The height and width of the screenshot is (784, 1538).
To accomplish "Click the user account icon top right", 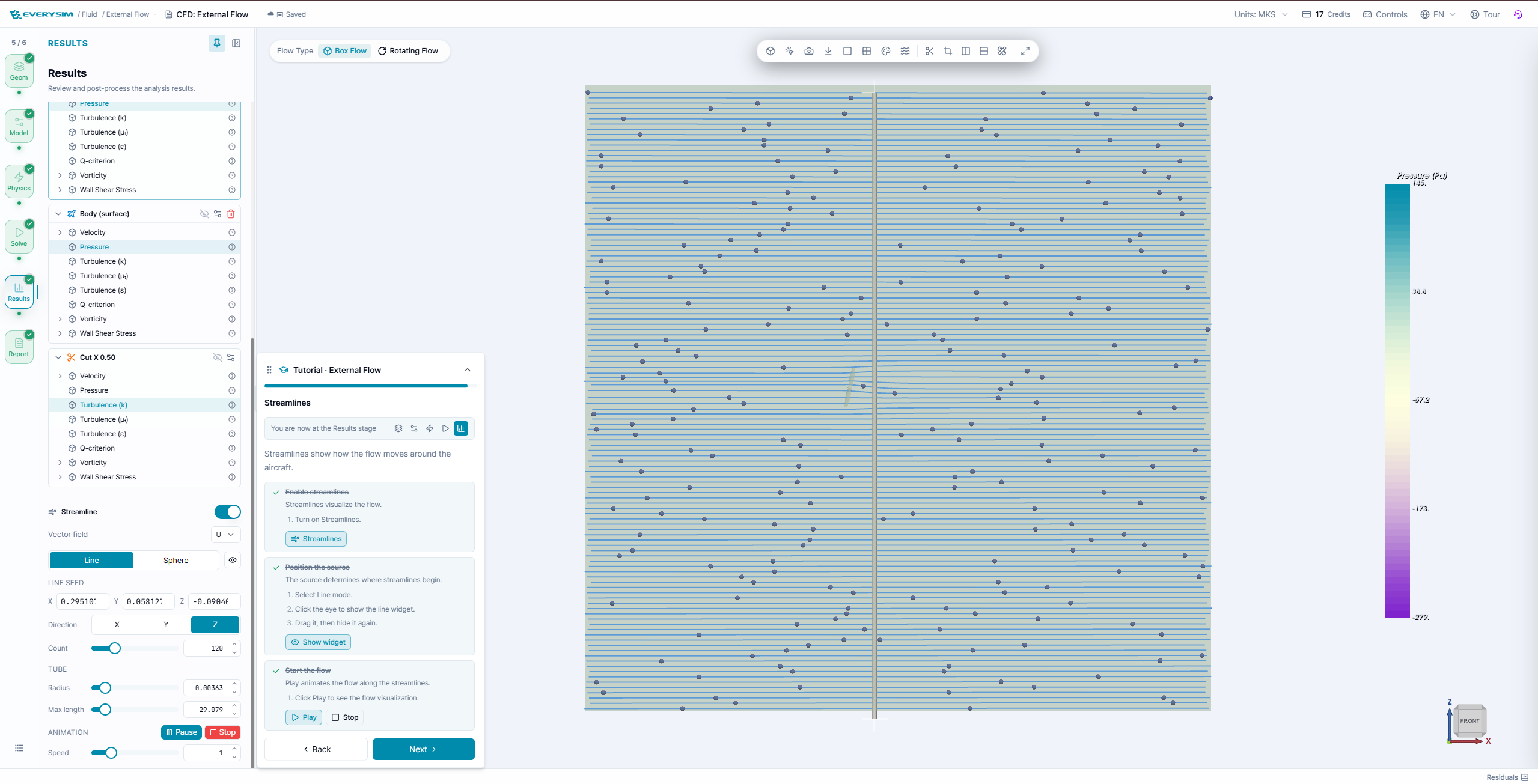I will [1518, 14].
